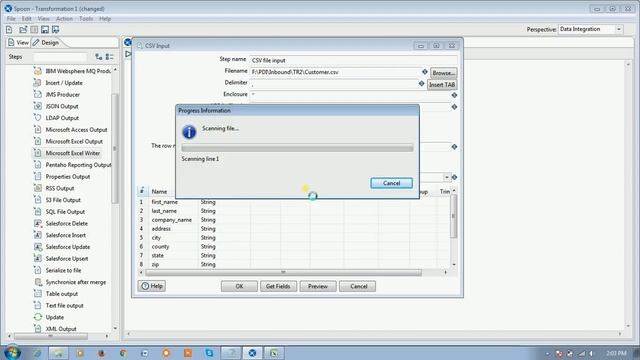This screenshot has height=360, width=640.
Task: Click the taskbar clock
Action: (x=616, y=353)
